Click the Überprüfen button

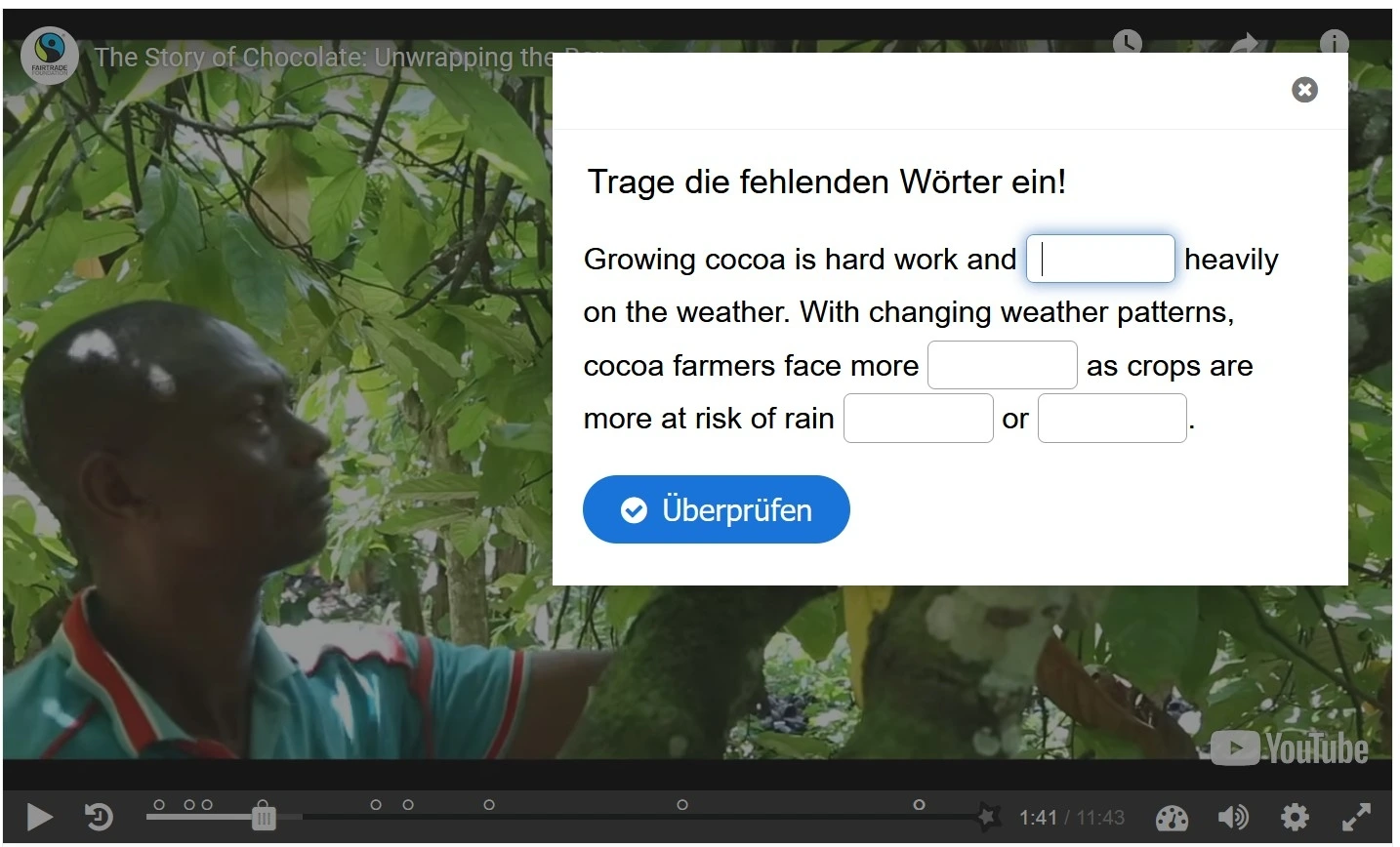716,509
